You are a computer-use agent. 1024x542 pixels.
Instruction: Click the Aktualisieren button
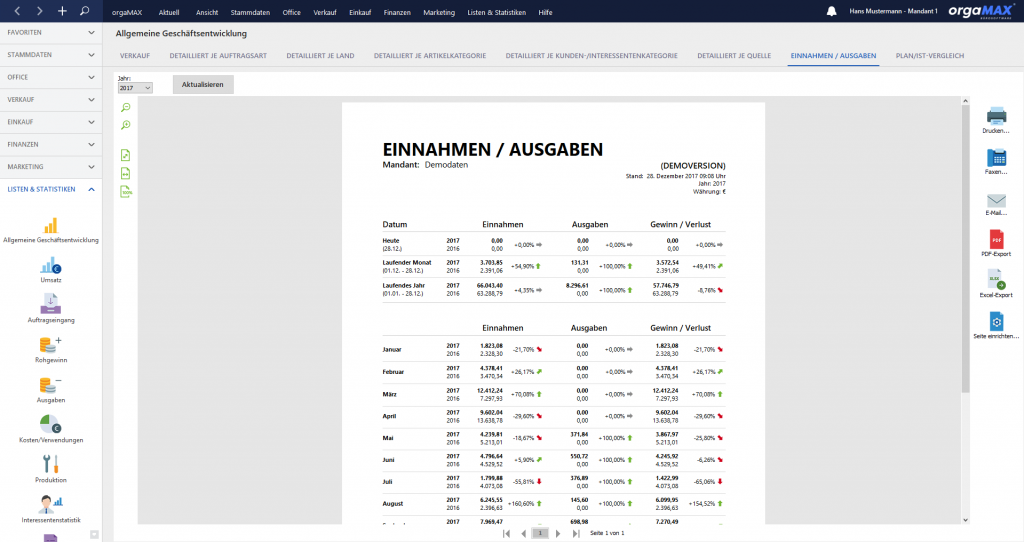tap(202, 84)
